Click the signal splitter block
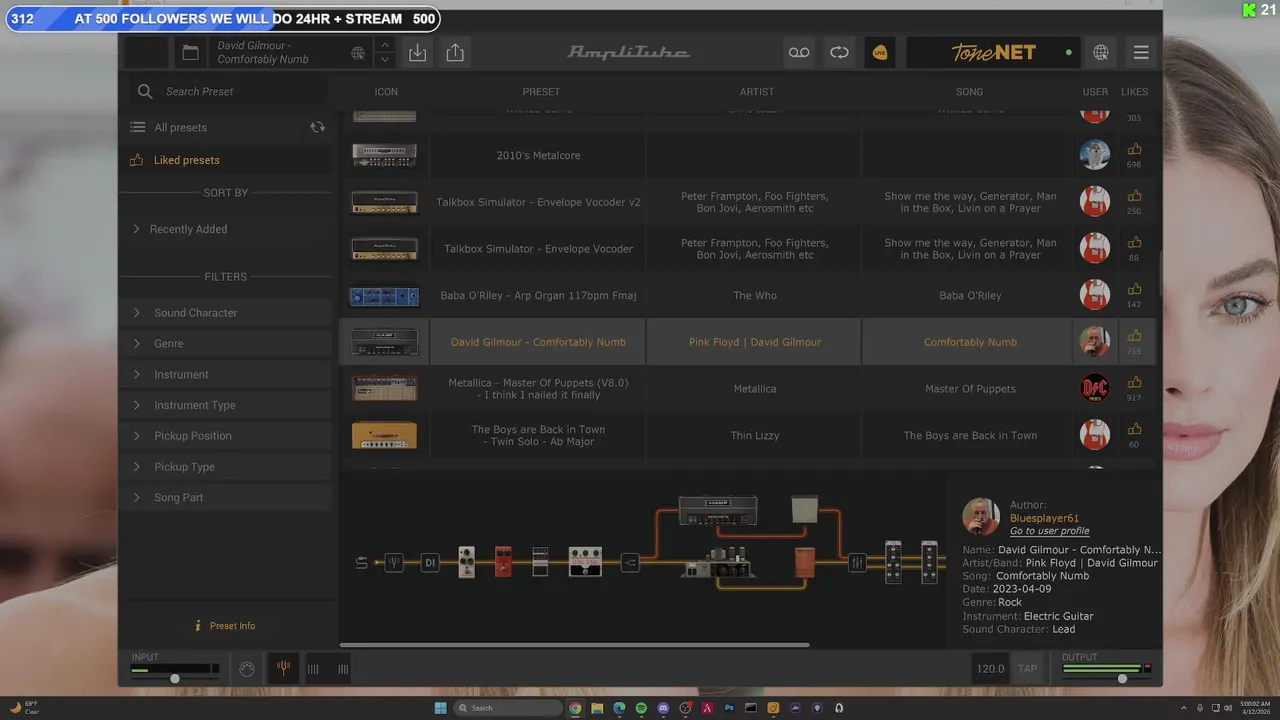The width and height of the screenshot is (1280, 720). [630, 563]
